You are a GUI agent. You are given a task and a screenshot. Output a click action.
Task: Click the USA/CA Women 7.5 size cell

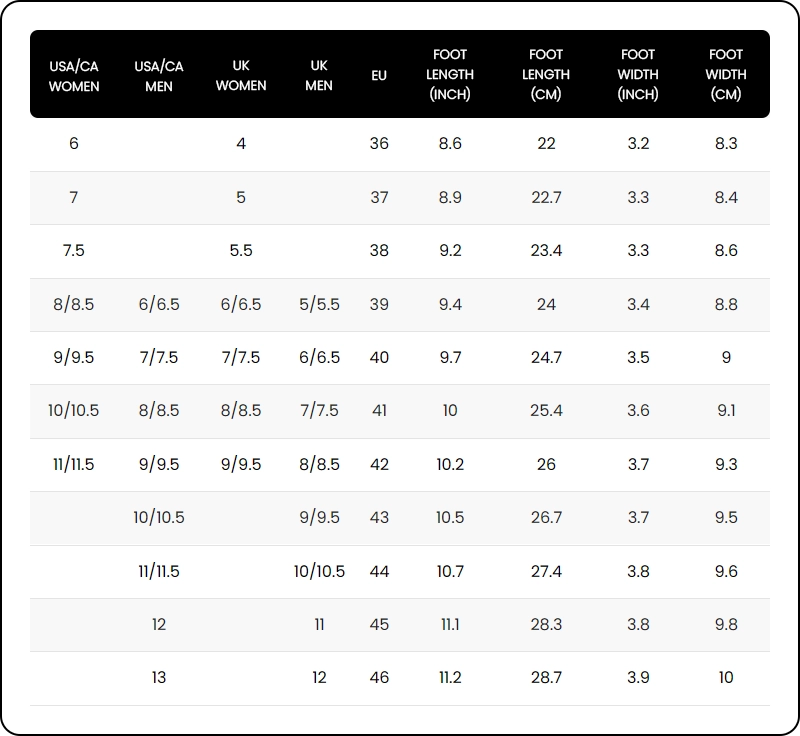pyautogui.click(x=74, y=251)
